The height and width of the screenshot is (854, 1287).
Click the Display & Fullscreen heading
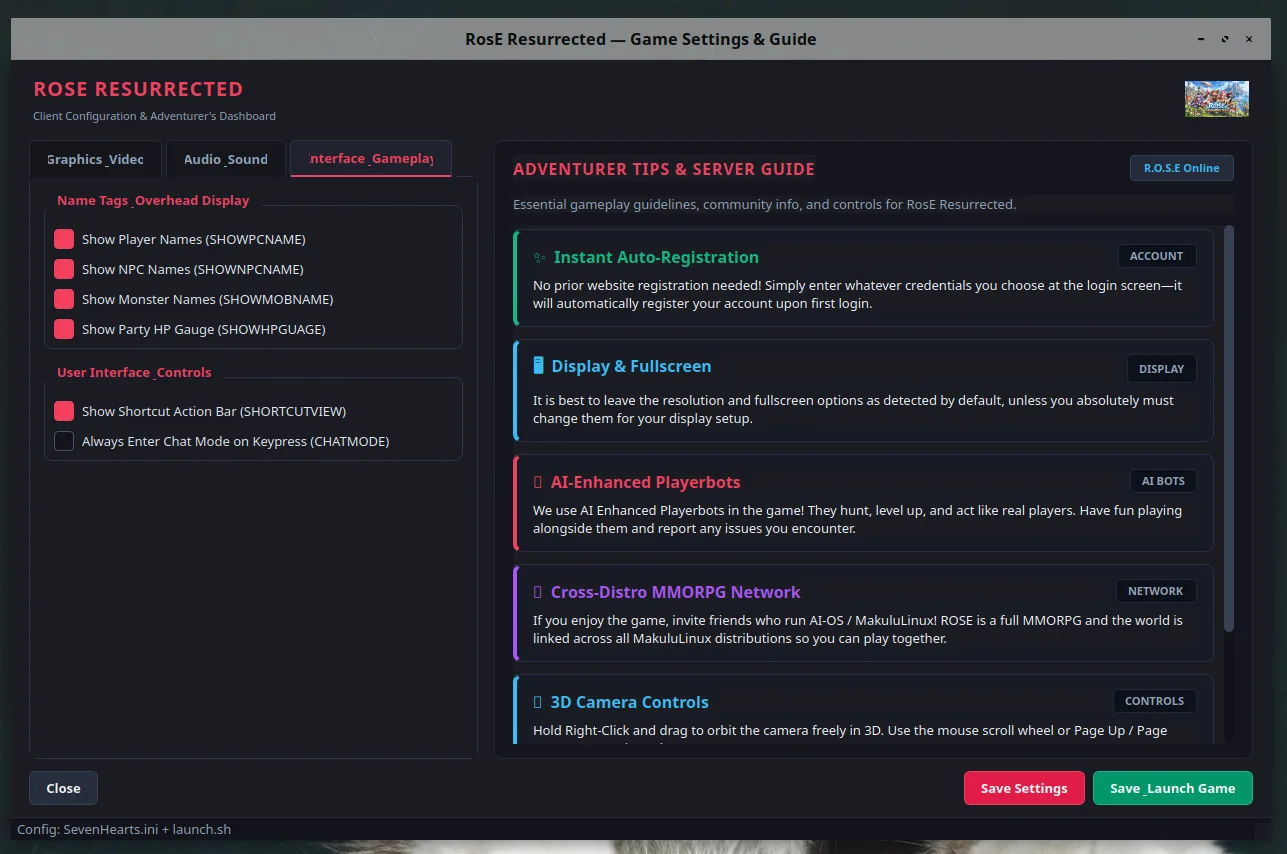(x=631, y=366)
